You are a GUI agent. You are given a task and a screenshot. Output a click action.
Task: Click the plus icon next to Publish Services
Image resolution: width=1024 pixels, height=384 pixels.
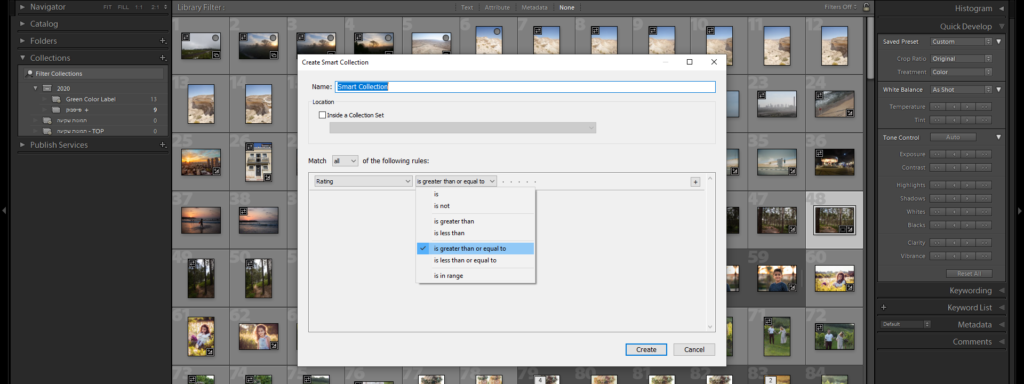(x=163, y=144)
